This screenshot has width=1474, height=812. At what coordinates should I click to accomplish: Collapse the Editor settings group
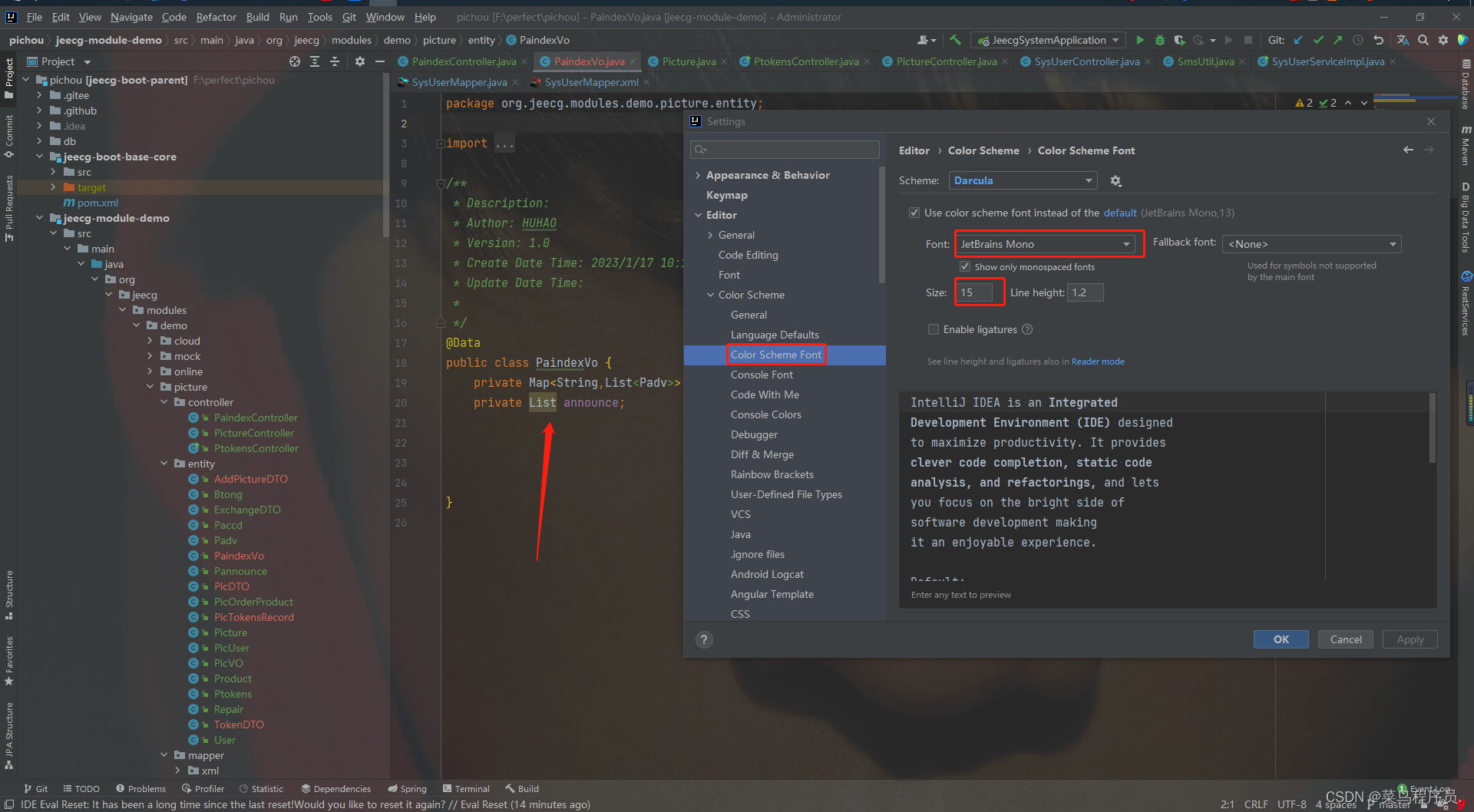[698, 215]
